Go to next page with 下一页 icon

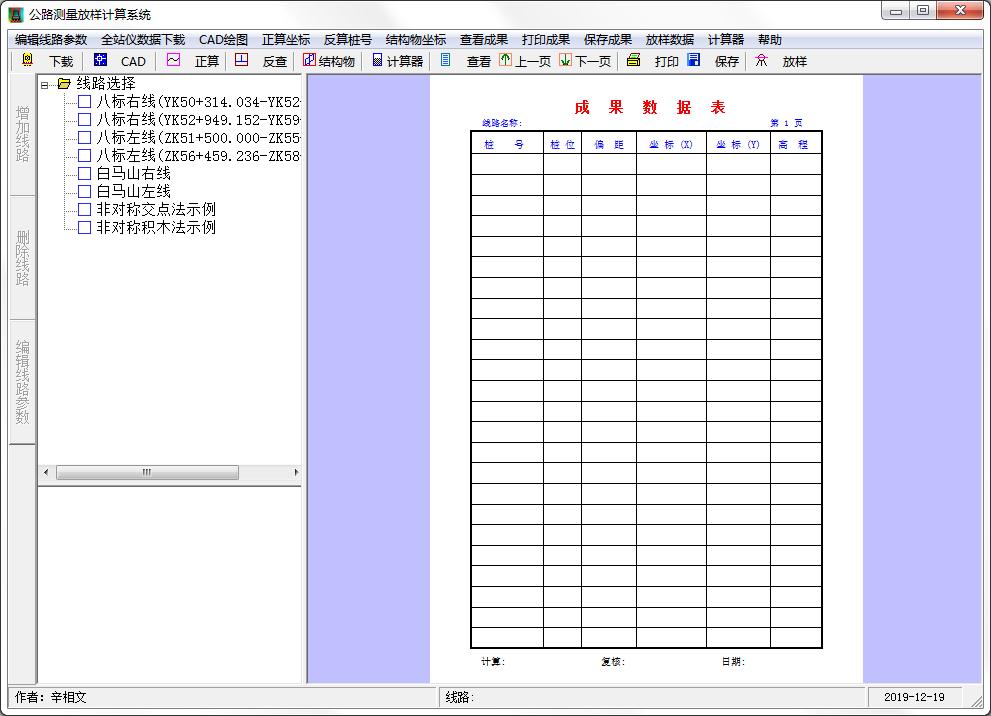point(566,61)
